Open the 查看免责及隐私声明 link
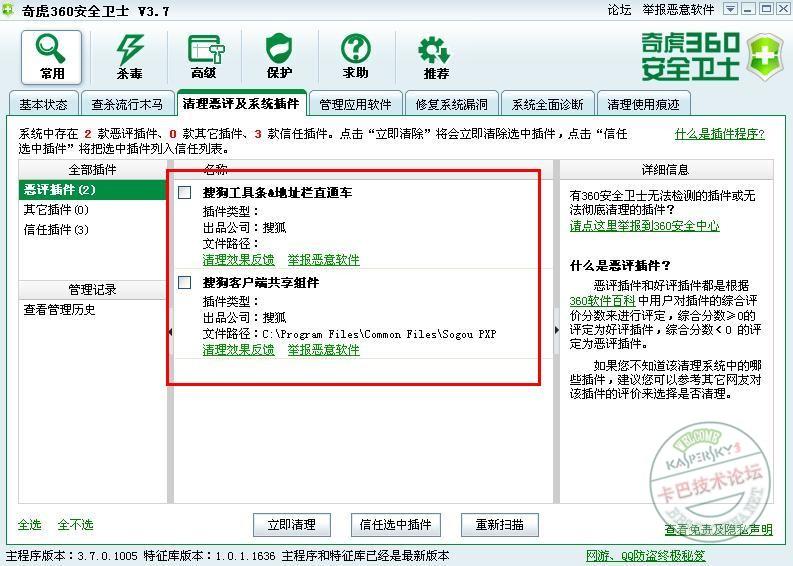 coord(719,530)
